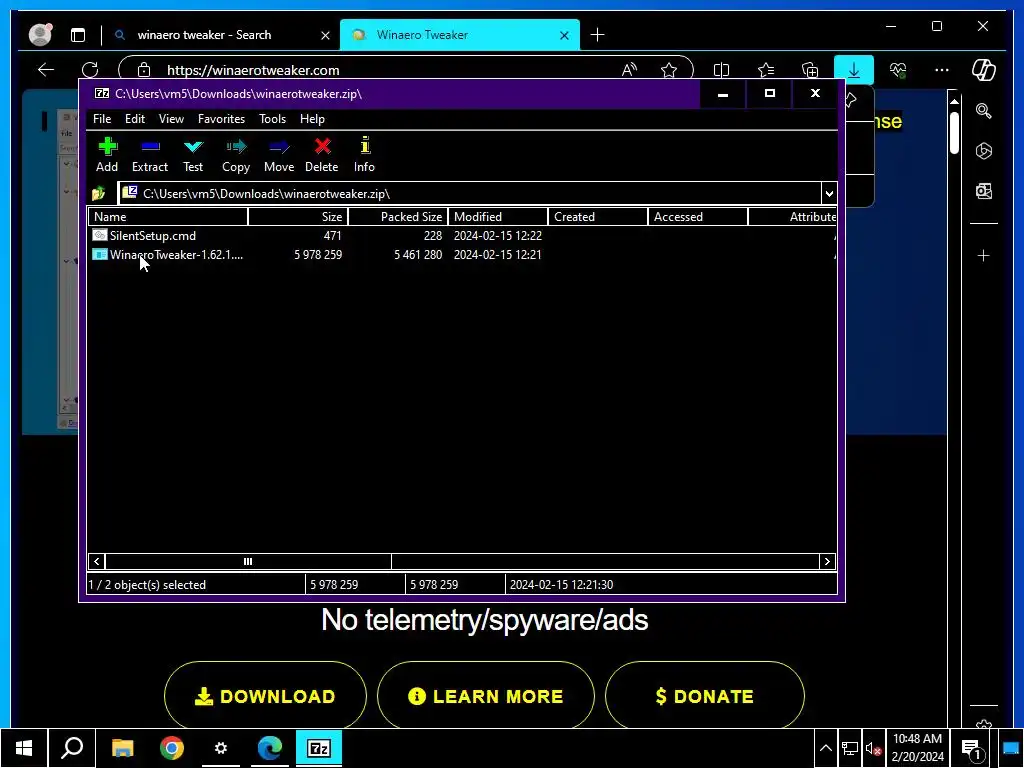Select the SilentSetup.cmd file row
Viewport: 1024px width, 768px height.
462,236
